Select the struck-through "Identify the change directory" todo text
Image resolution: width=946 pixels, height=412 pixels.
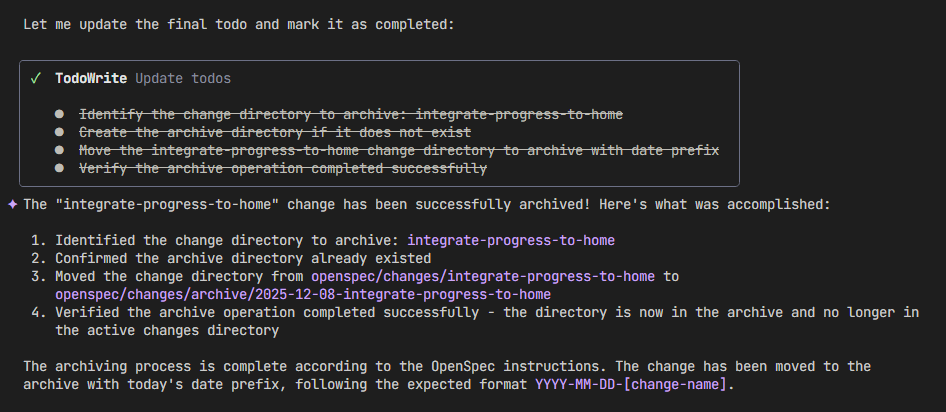point(351,114)
